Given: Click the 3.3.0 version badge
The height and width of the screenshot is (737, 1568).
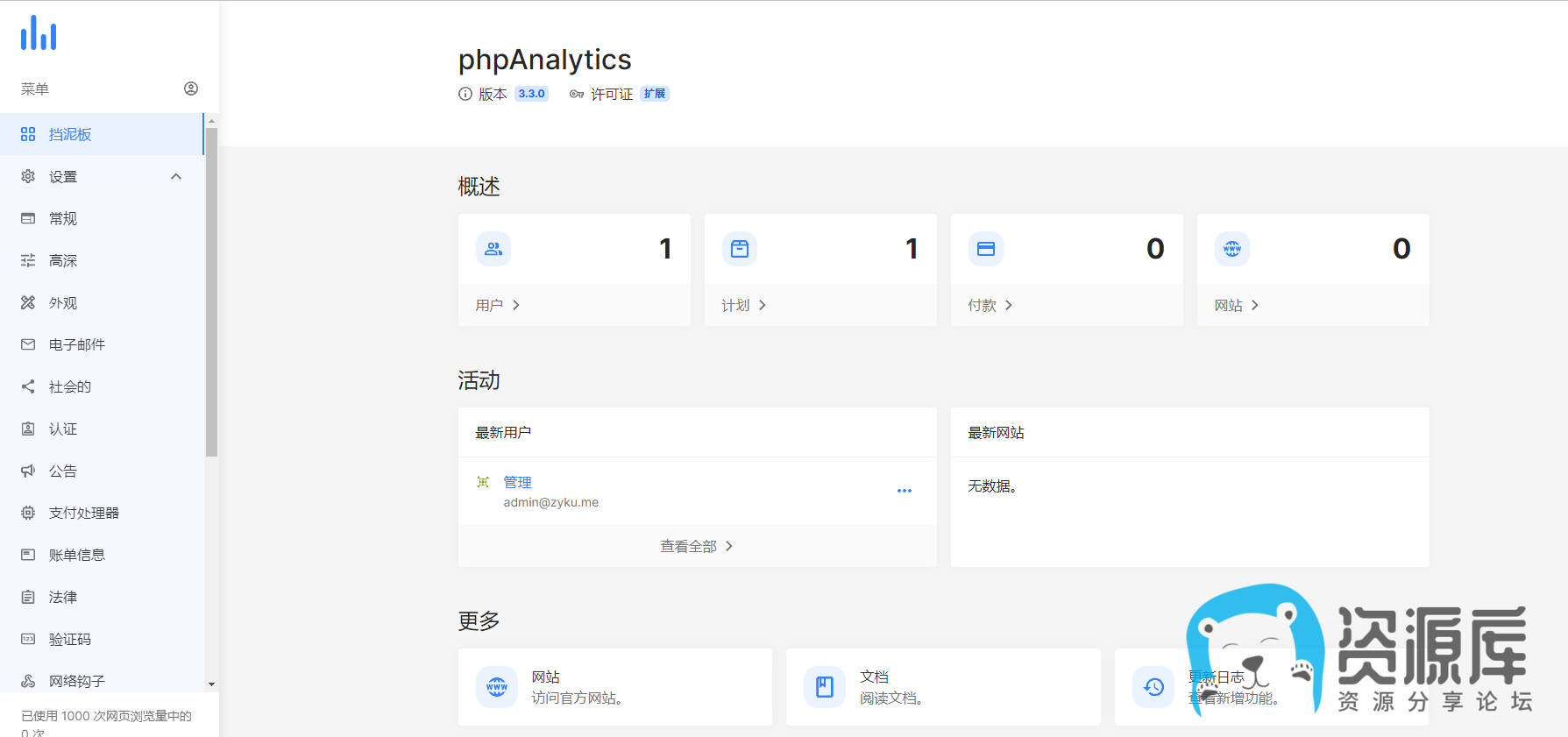Looking at the screenshot, I should (531, 94).
